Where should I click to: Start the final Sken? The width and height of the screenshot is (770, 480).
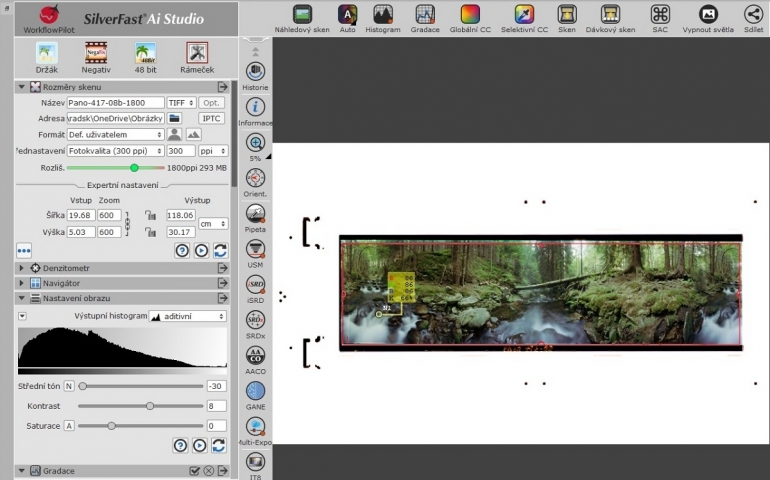[x=567, y=15]
